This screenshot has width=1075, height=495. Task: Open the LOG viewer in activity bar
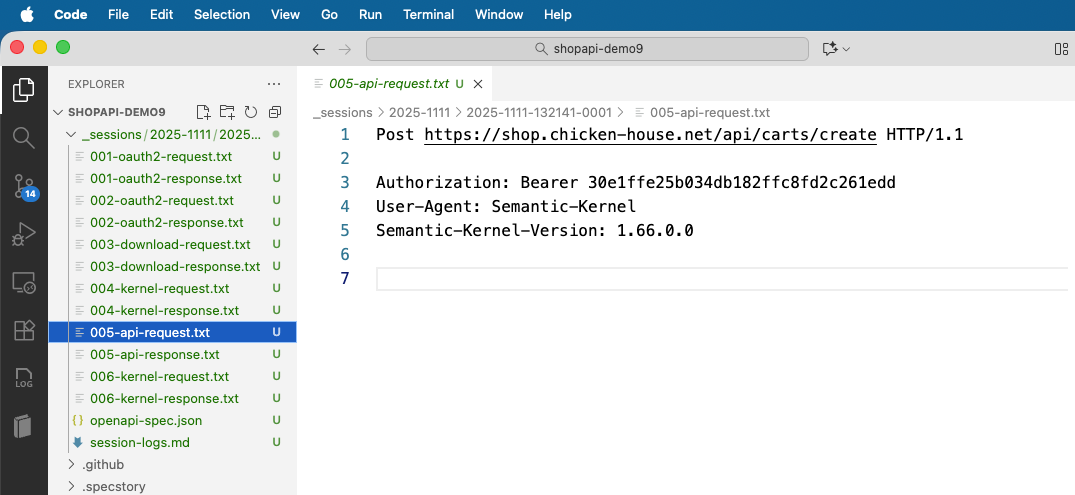(23, 379)
